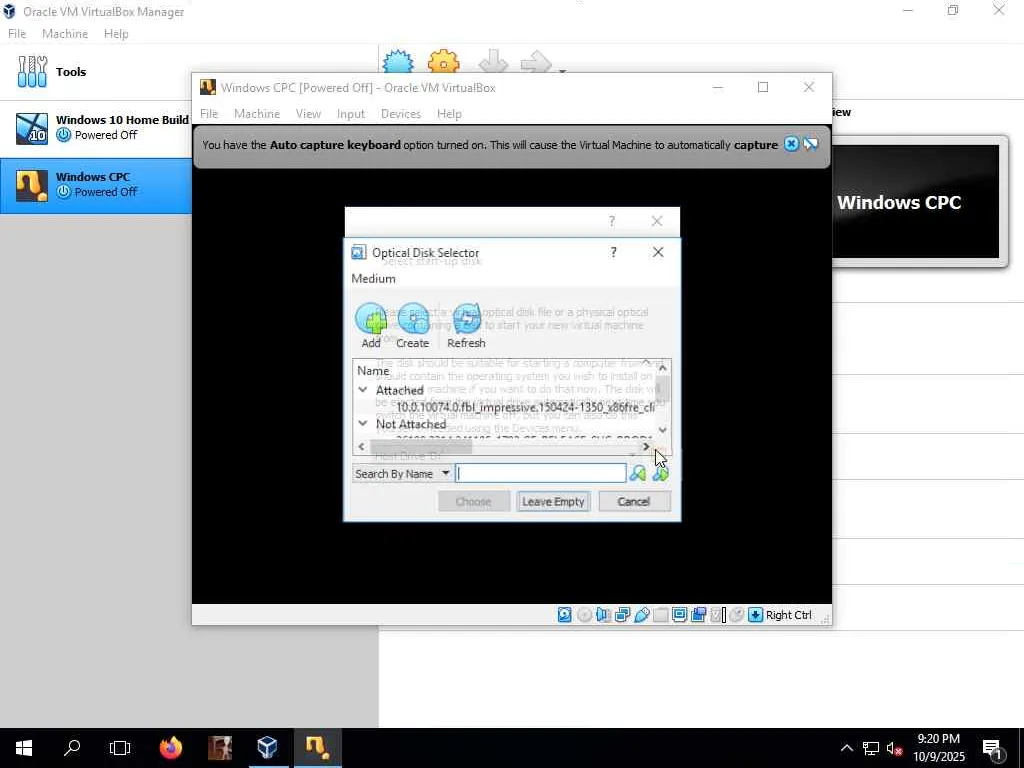Open File menu in VirtualBox Manager
The image size is (1024, 768).
(17, 33)
